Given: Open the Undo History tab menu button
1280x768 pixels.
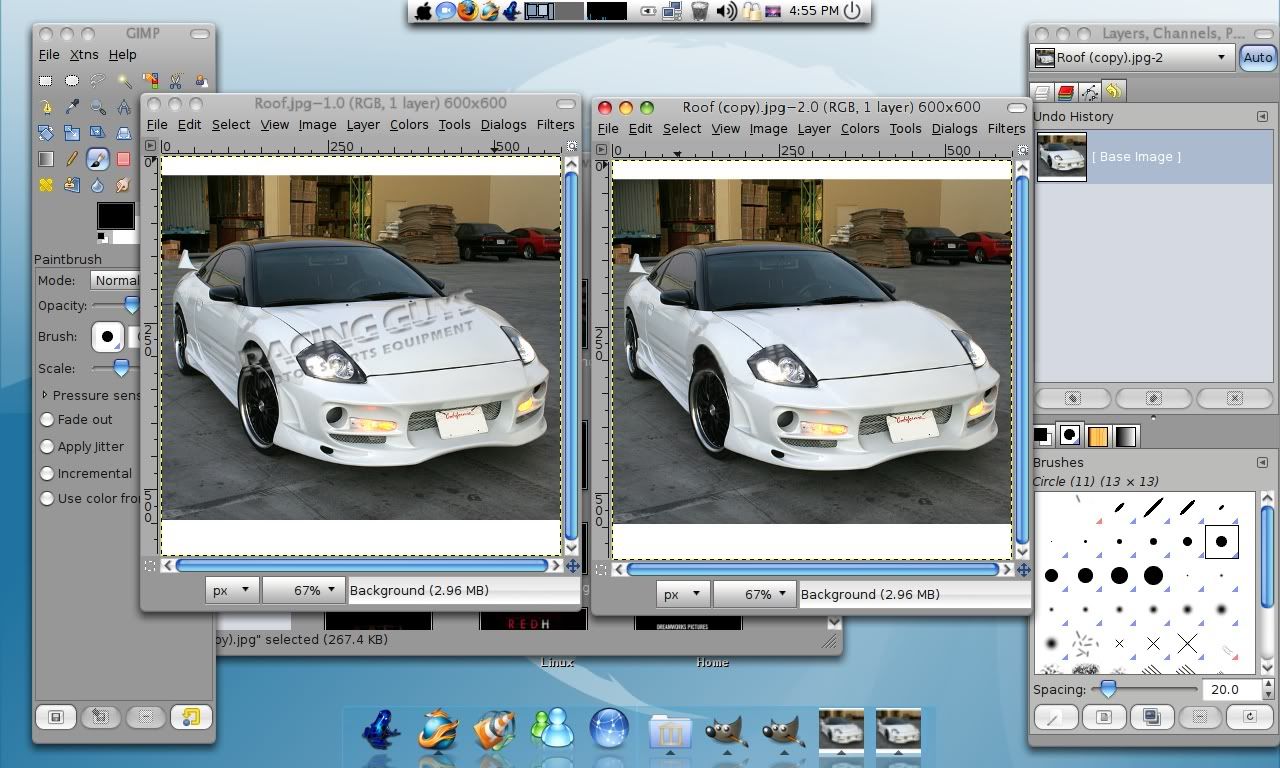Looking at the screenshot, I should (1263, 117).
